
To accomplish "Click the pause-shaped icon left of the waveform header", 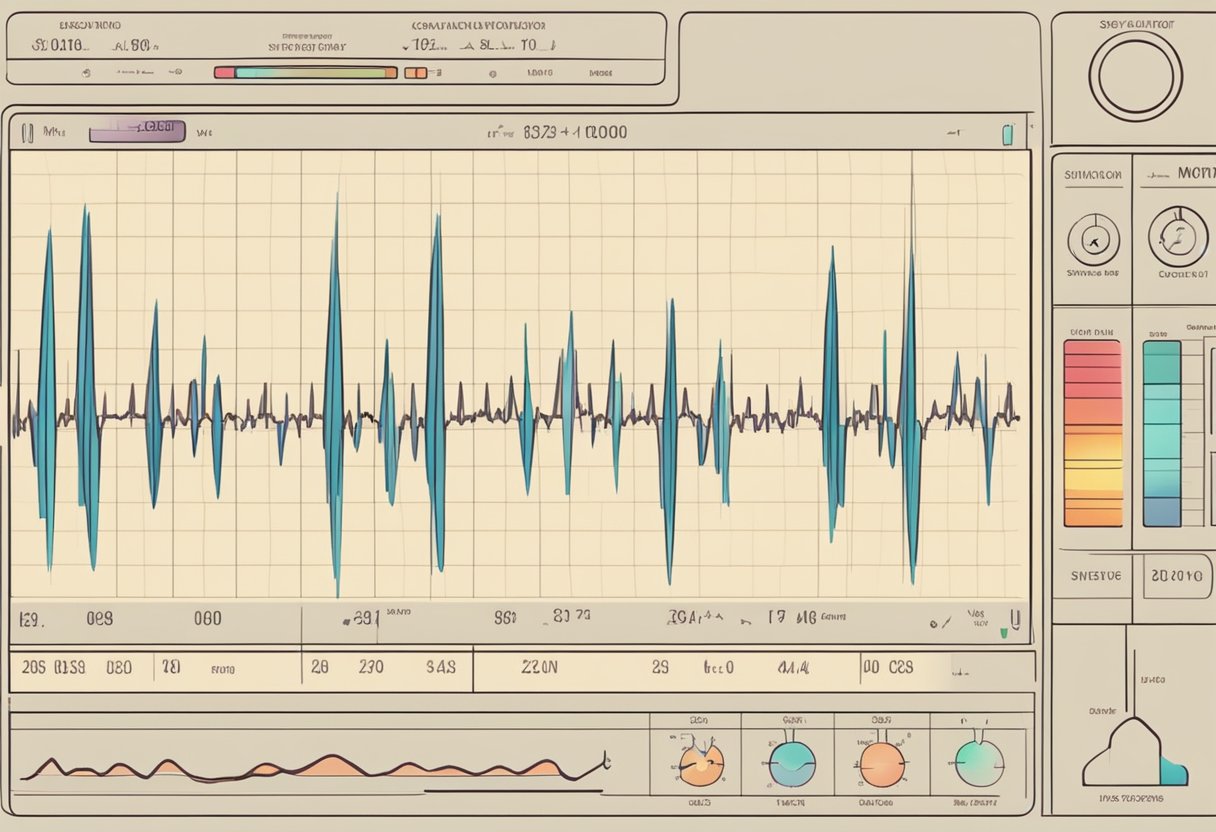I will [27, 132].
